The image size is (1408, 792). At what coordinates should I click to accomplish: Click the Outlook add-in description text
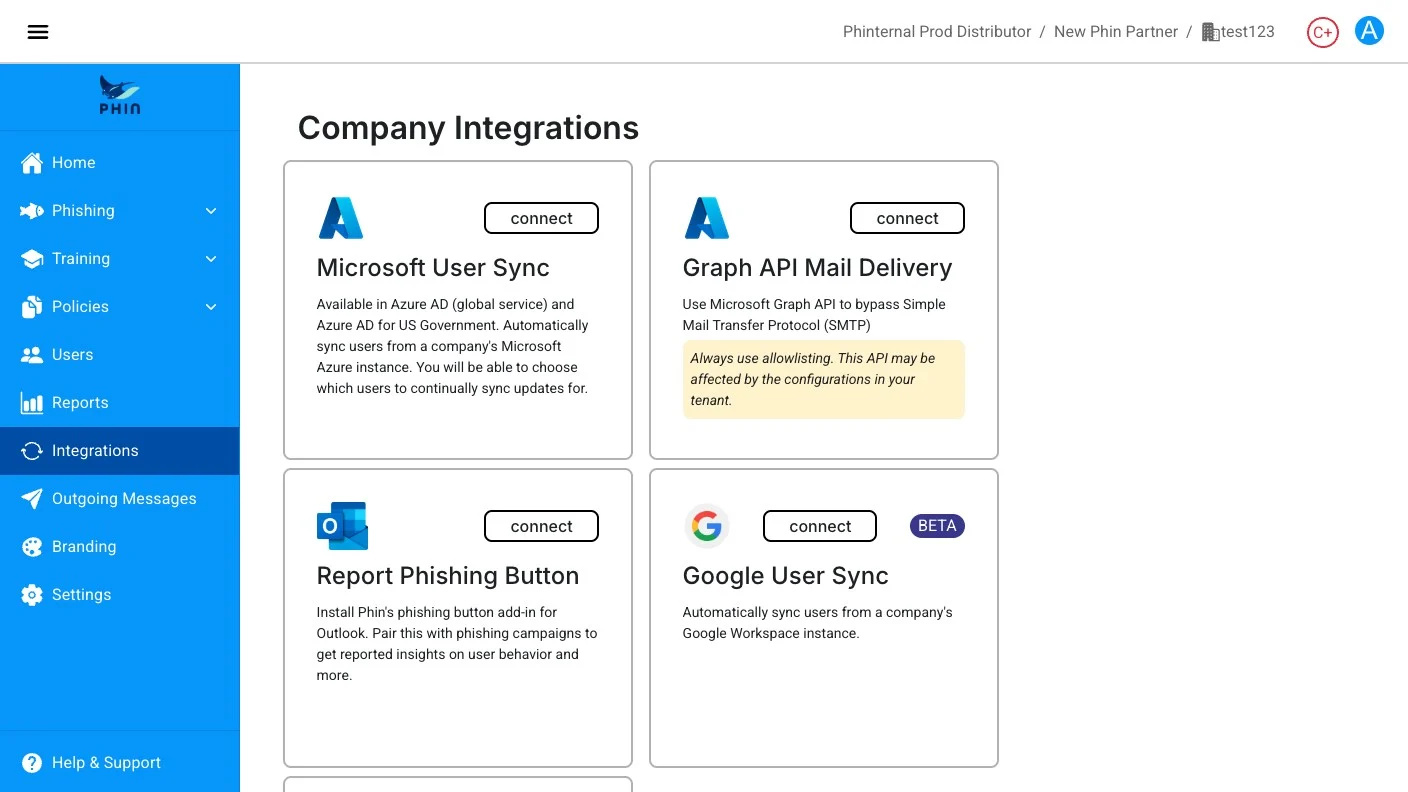click(457, 644)
